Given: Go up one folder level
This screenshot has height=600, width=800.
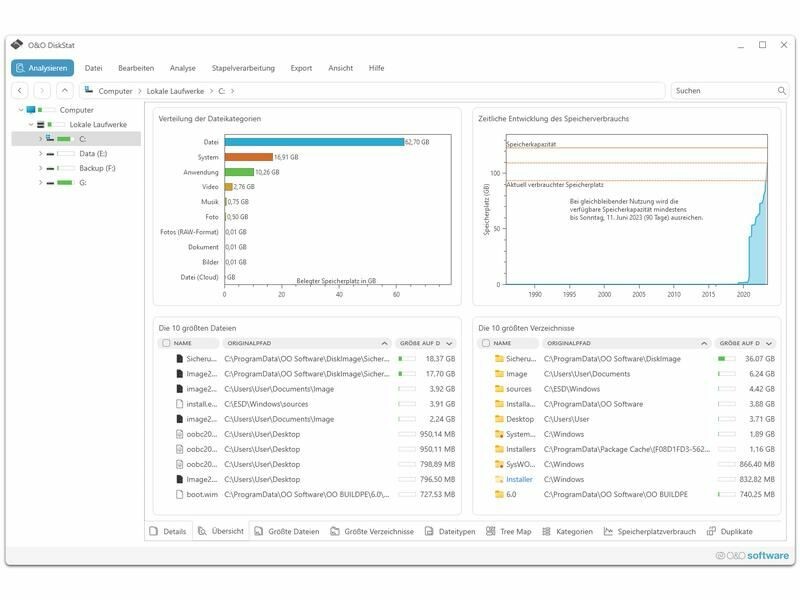Looking at the screenshot, I should [64, 91].
